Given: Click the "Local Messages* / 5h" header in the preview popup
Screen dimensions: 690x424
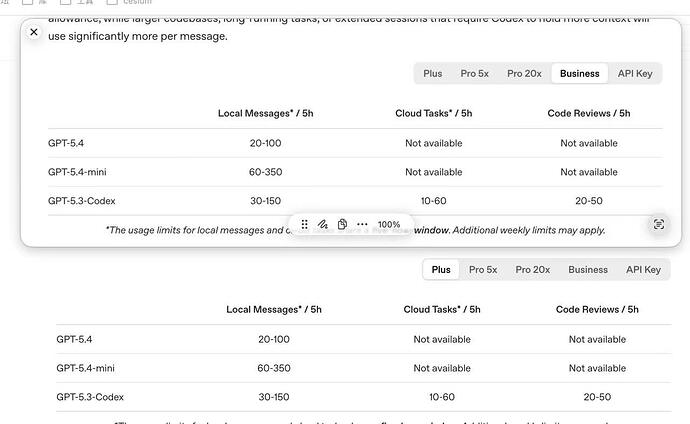Looking at the screenshot, I should pyautogui.click(x=265, y=113).
